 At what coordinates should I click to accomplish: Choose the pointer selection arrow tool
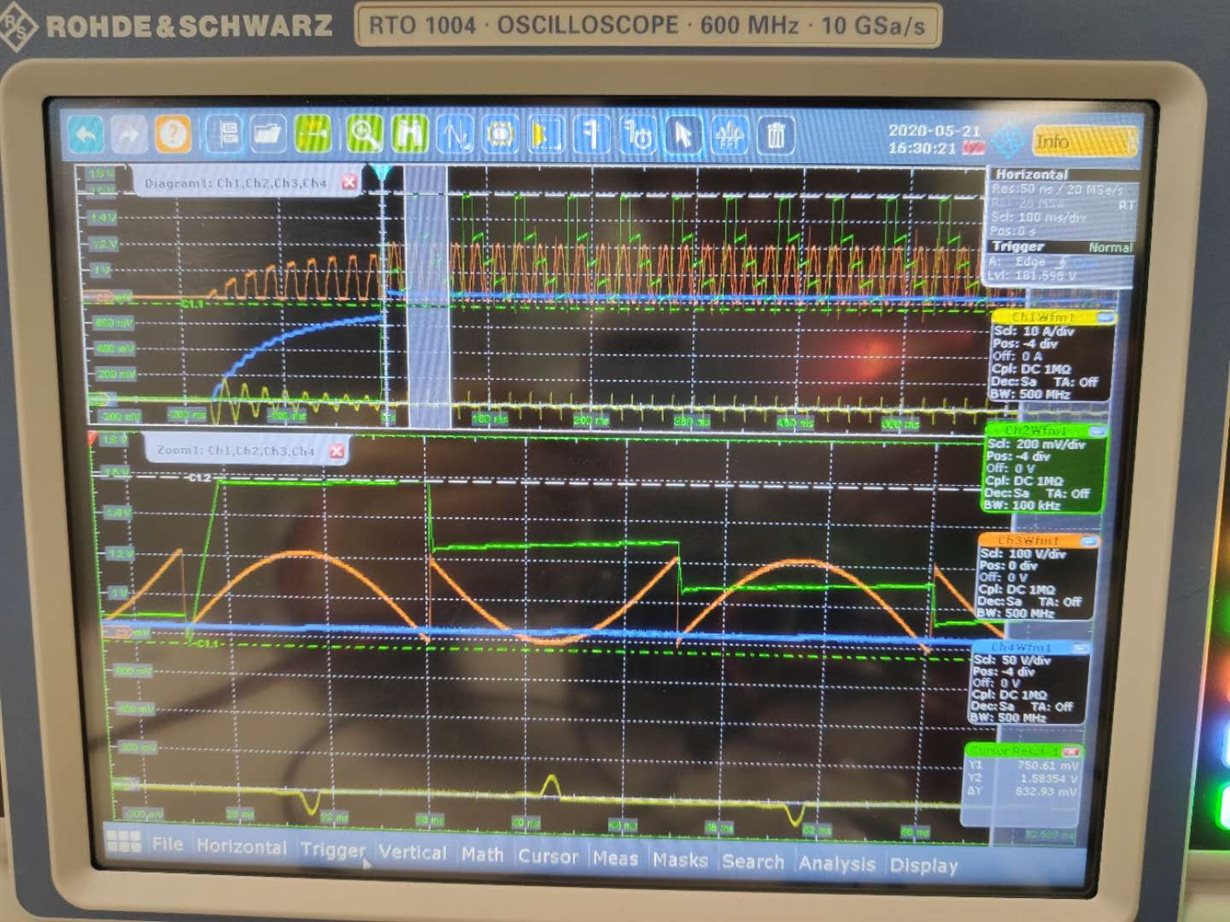[683, 134]
